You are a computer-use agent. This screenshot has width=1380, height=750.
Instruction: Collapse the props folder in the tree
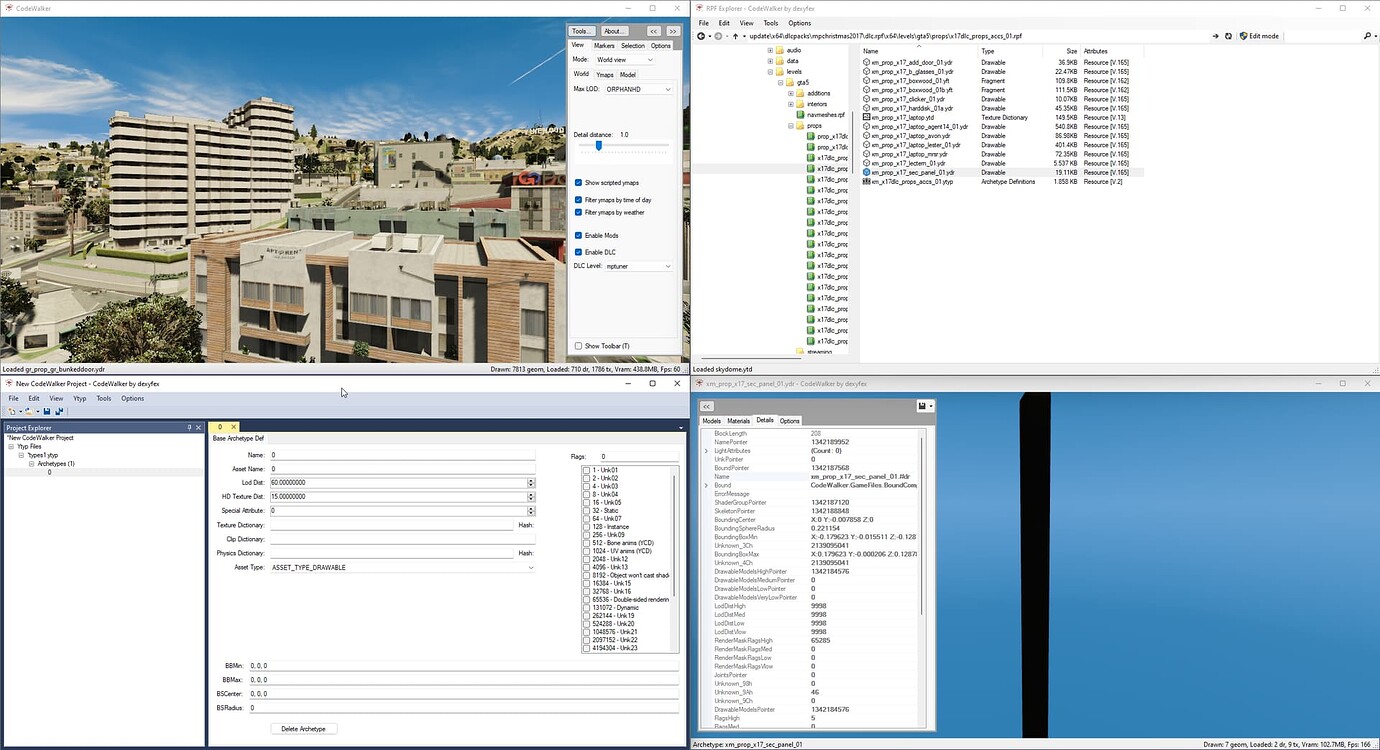[790, 125]
